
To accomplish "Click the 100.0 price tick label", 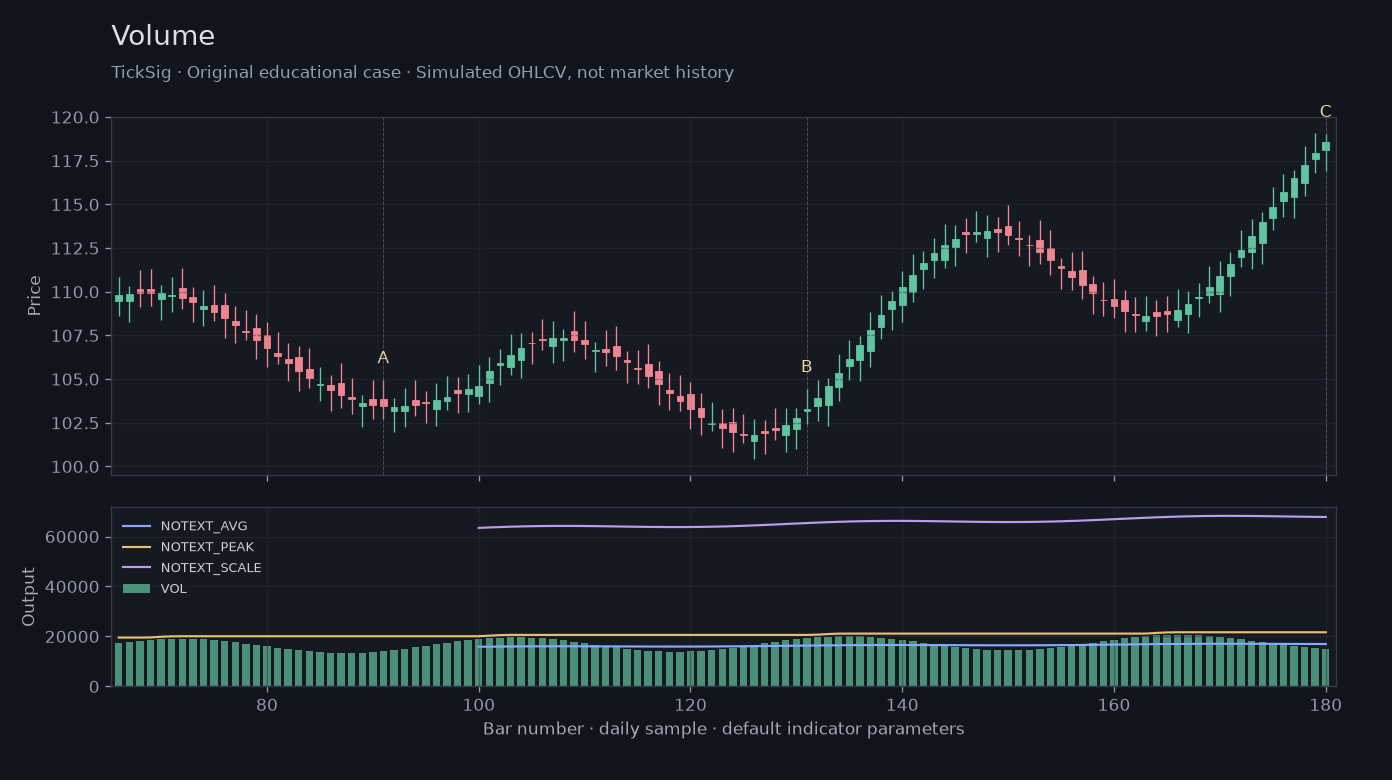I will point(75,467).
